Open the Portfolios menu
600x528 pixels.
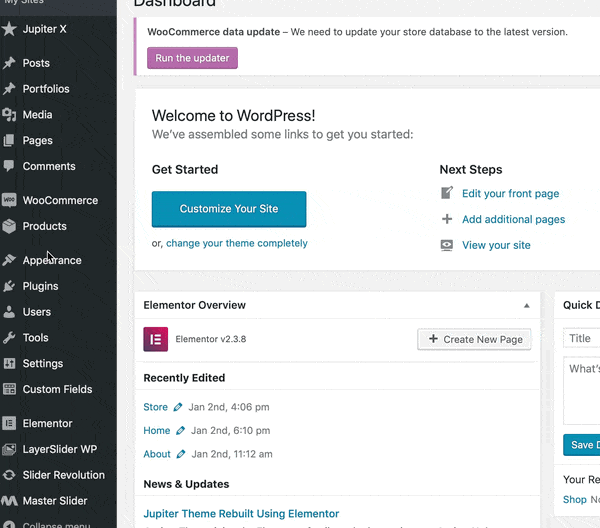[46, 89]
